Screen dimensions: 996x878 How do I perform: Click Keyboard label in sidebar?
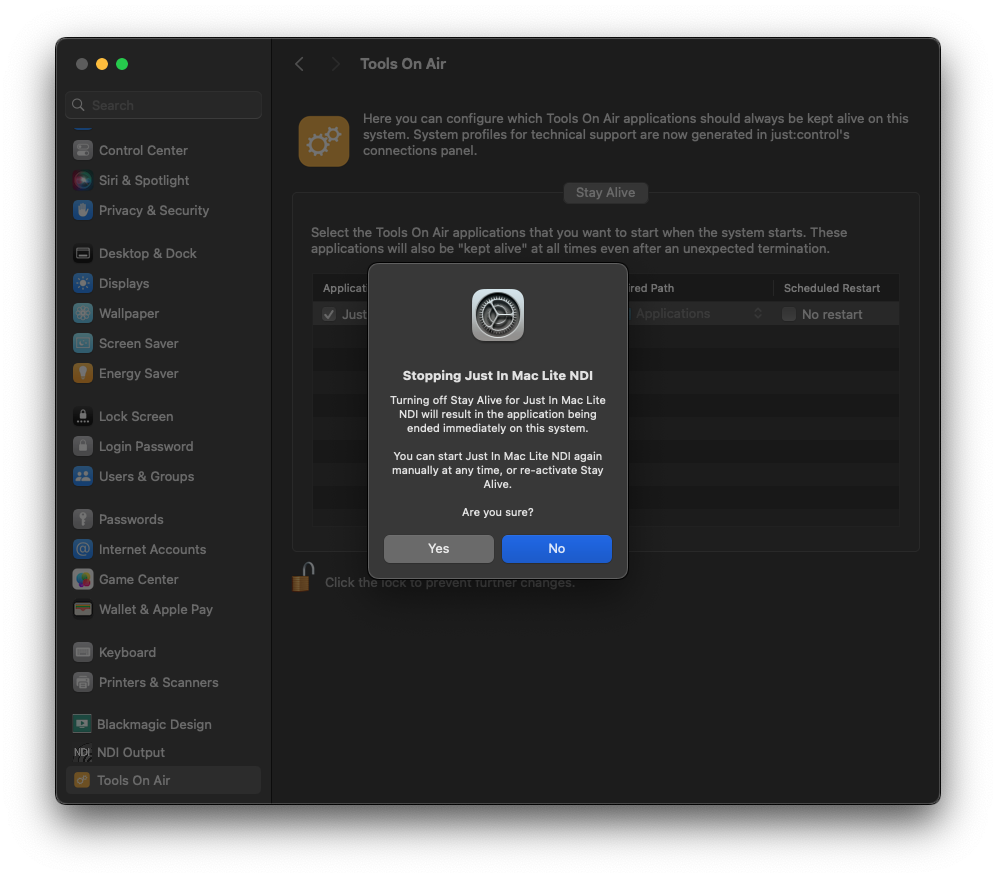coord(127,652)
